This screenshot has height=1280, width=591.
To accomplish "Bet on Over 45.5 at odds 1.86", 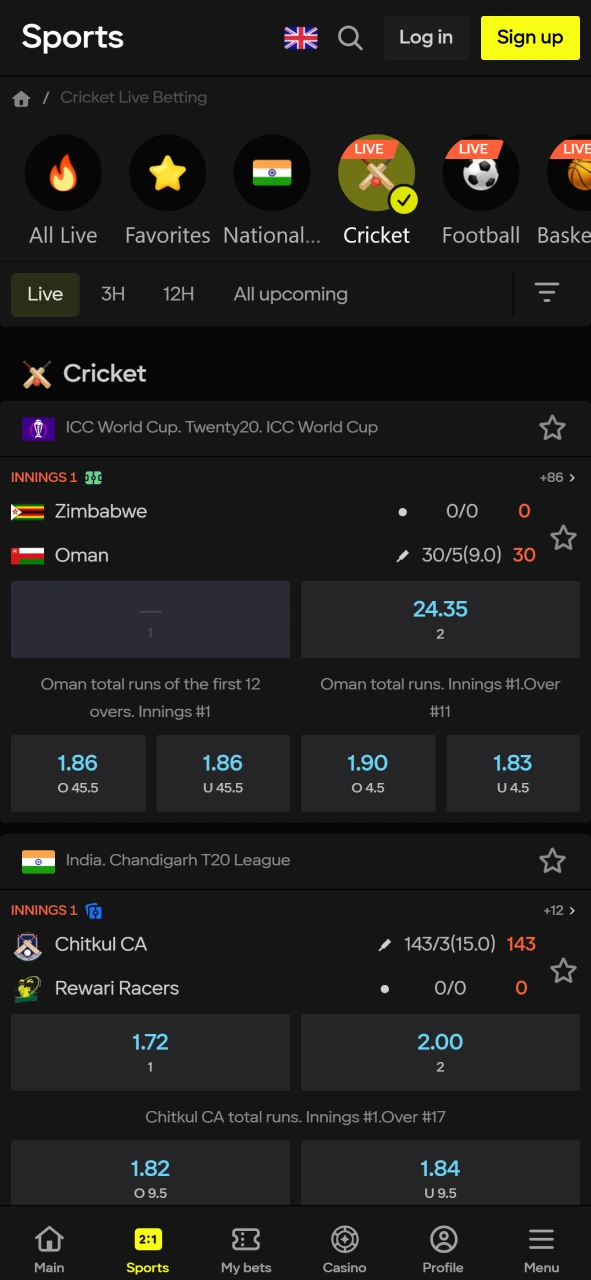I will coord(78,772).
